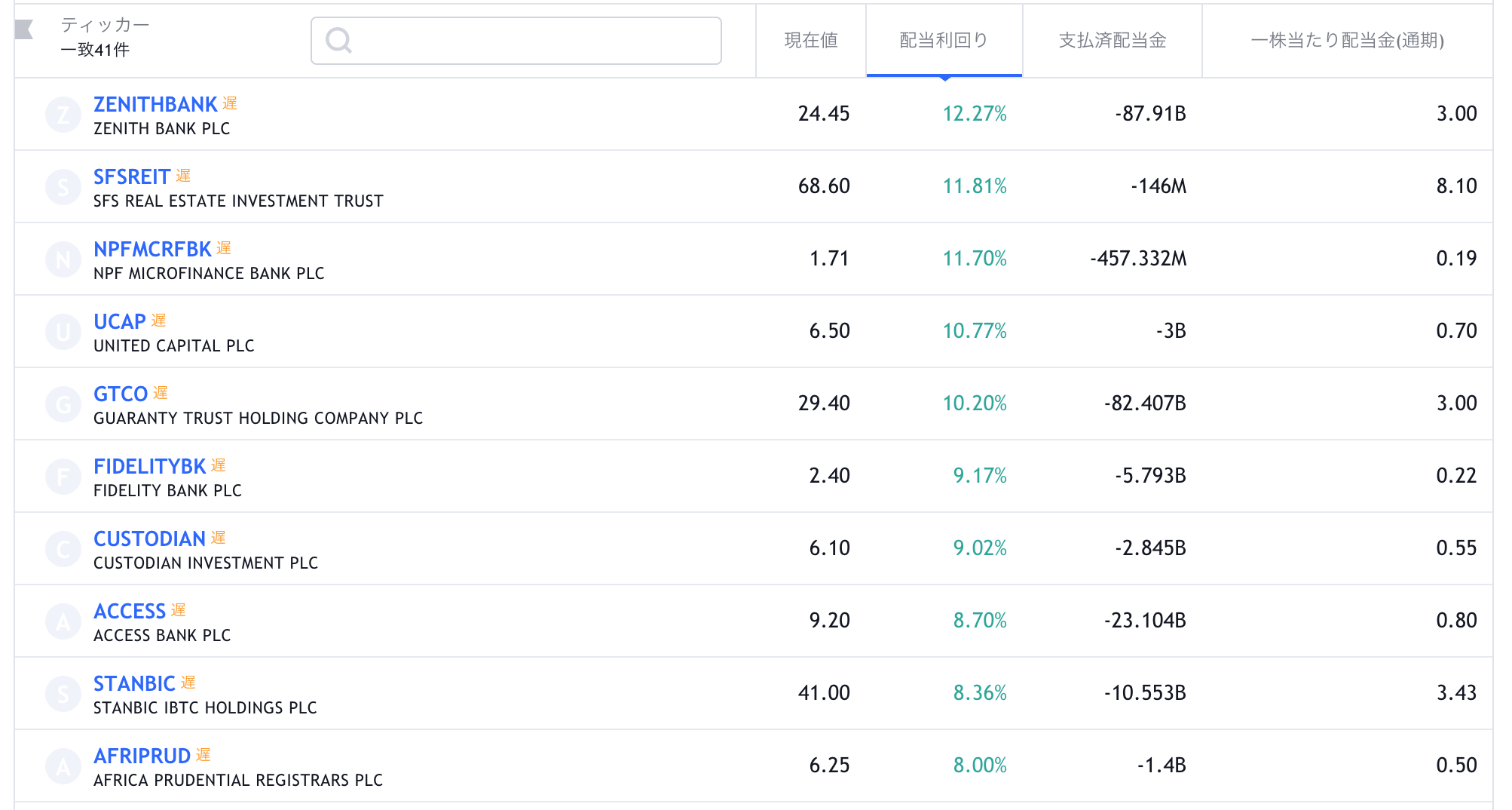Viewport: 1512px width, 810px height.
Task: Click the delayed-data badge next to CUSTODIAN
Action: click(218, 538)
